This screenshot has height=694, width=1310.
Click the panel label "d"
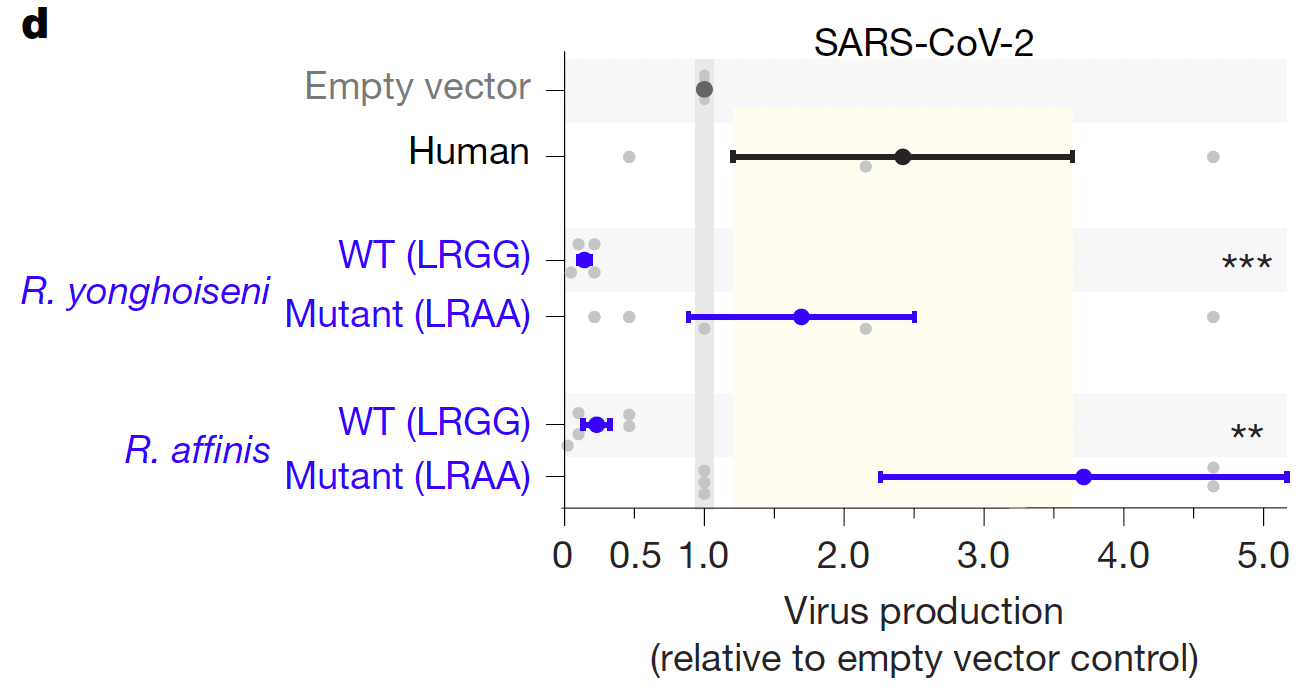34,24
